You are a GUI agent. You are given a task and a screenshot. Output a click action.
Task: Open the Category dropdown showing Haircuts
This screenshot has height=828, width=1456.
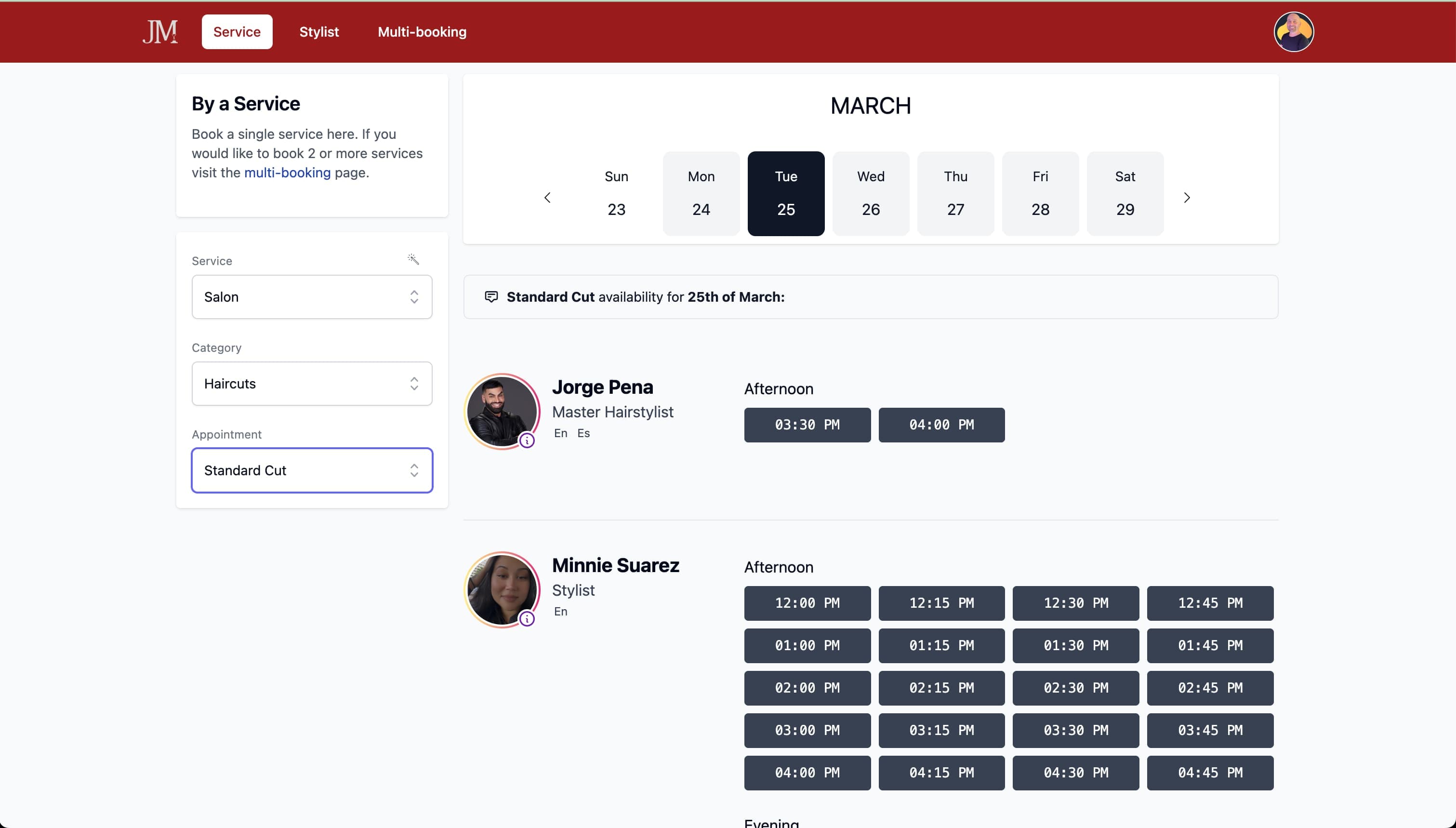click(x=311, y=383)
